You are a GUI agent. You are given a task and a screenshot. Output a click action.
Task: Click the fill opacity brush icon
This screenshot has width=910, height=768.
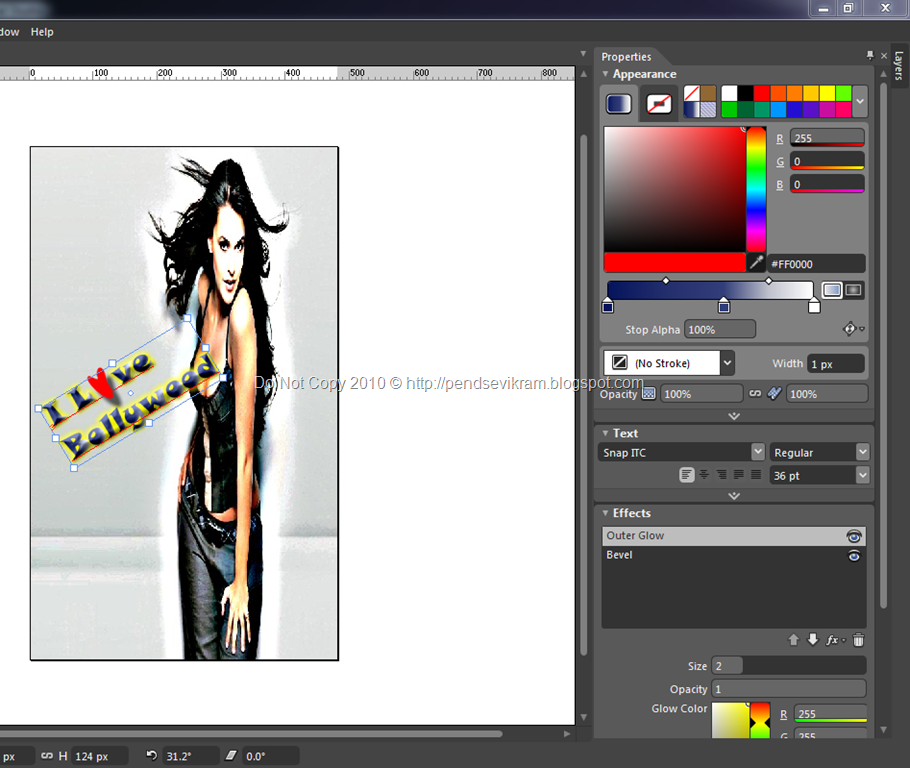click(774, 394)
